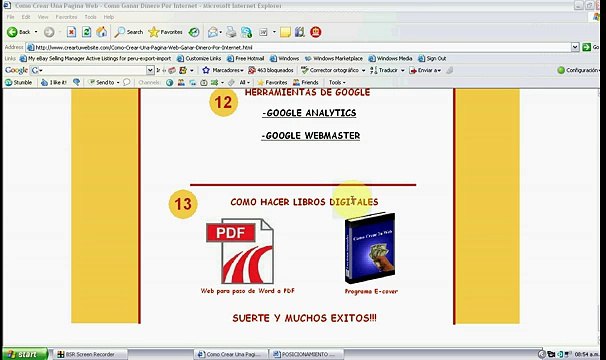
Task: Click the green Go arrow button
Action: tap(587, 47)
